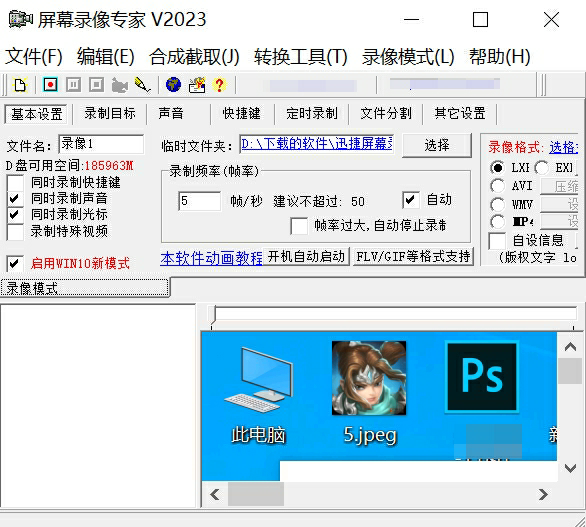Open the 转换工具(T) menu
Viewport: 586px width, 527px height.
coord(301,57)
